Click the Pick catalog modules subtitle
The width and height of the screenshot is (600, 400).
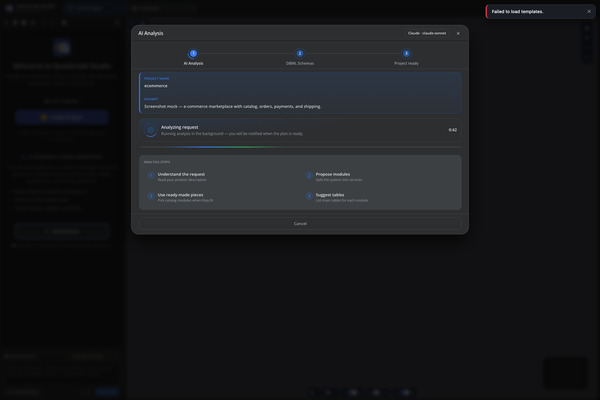(x=186, y=200)
